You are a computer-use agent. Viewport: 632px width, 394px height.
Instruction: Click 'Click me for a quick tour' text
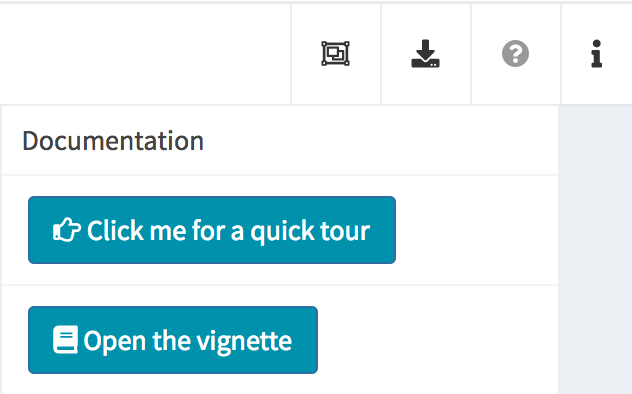pyautogui.click(x=229, y=231)
